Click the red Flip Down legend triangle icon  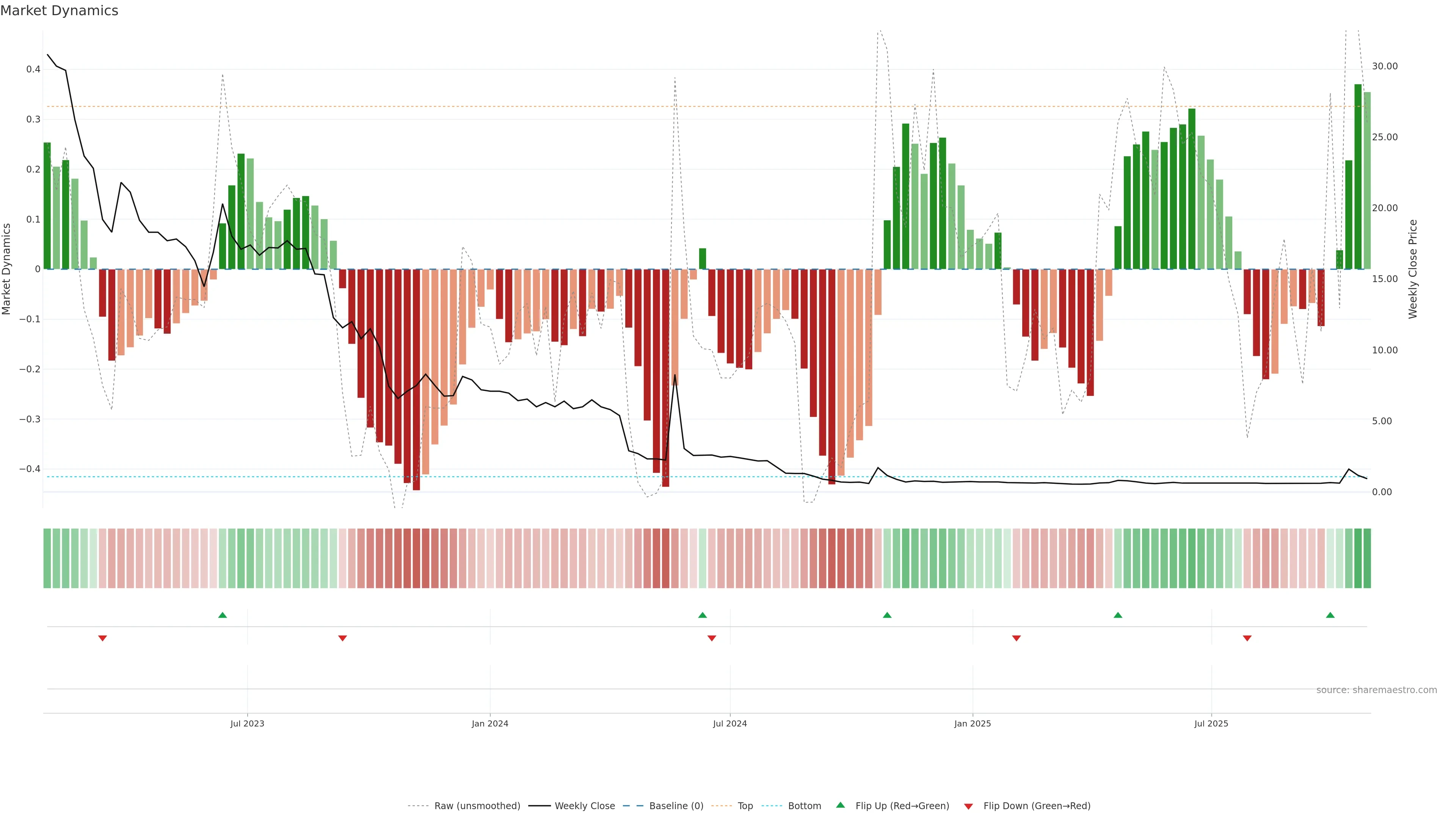coord(968,806)
